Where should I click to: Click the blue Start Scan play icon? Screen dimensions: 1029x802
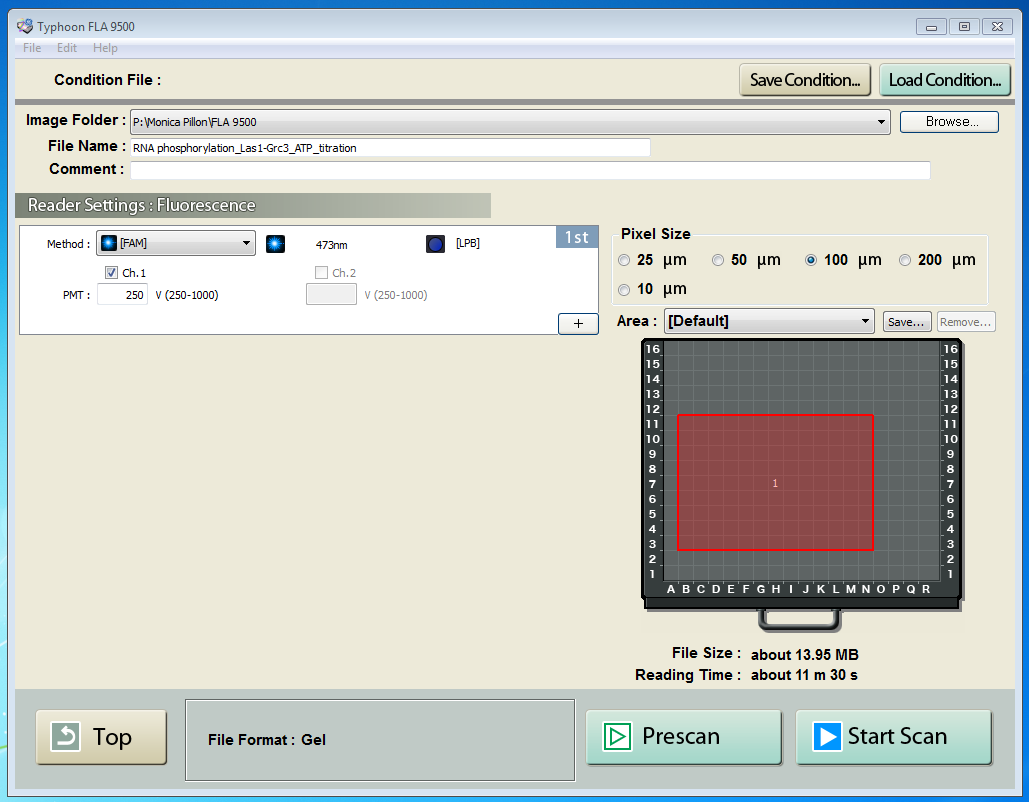coord(827,736)
